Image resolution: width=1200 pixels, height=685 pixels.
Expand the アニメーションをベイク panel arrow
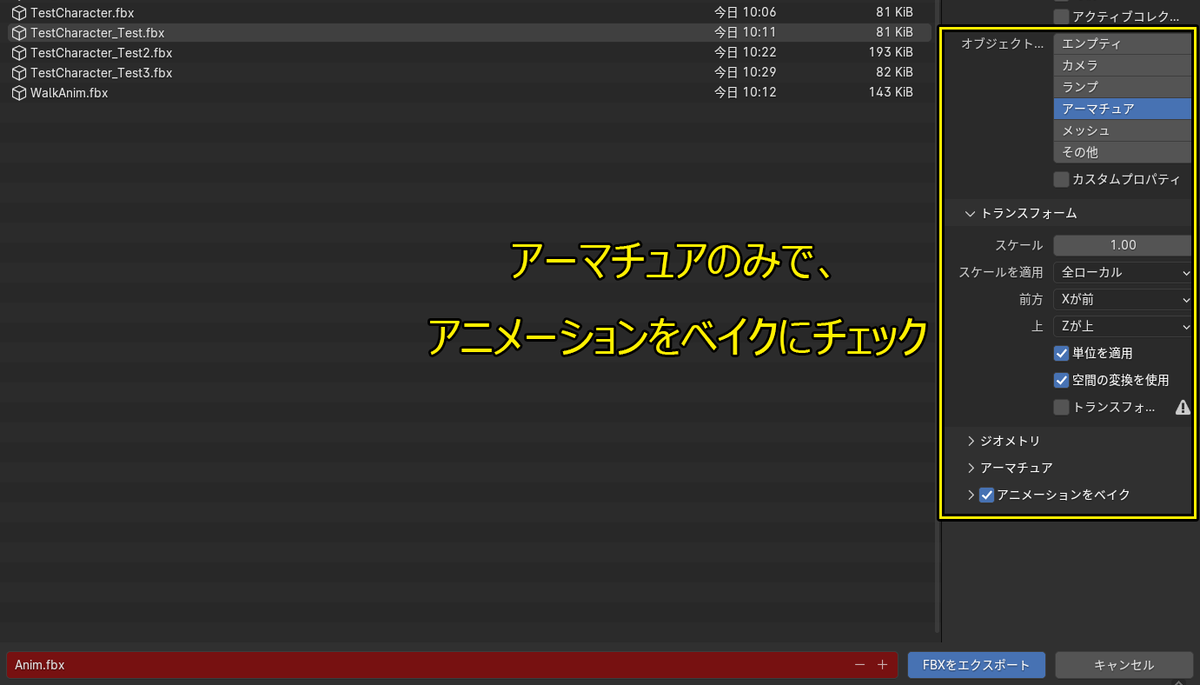970,495
